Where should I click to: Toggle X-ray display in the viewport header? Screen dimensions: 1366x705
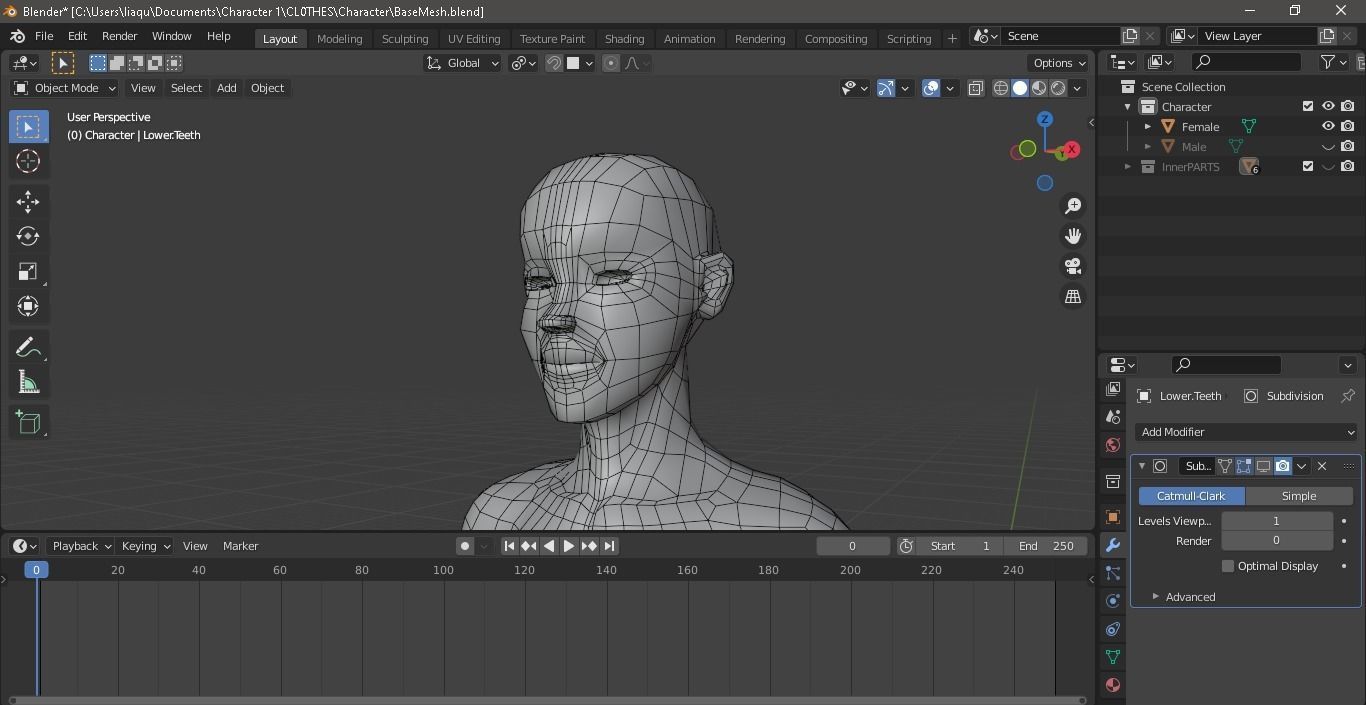(x=976, y=88)
